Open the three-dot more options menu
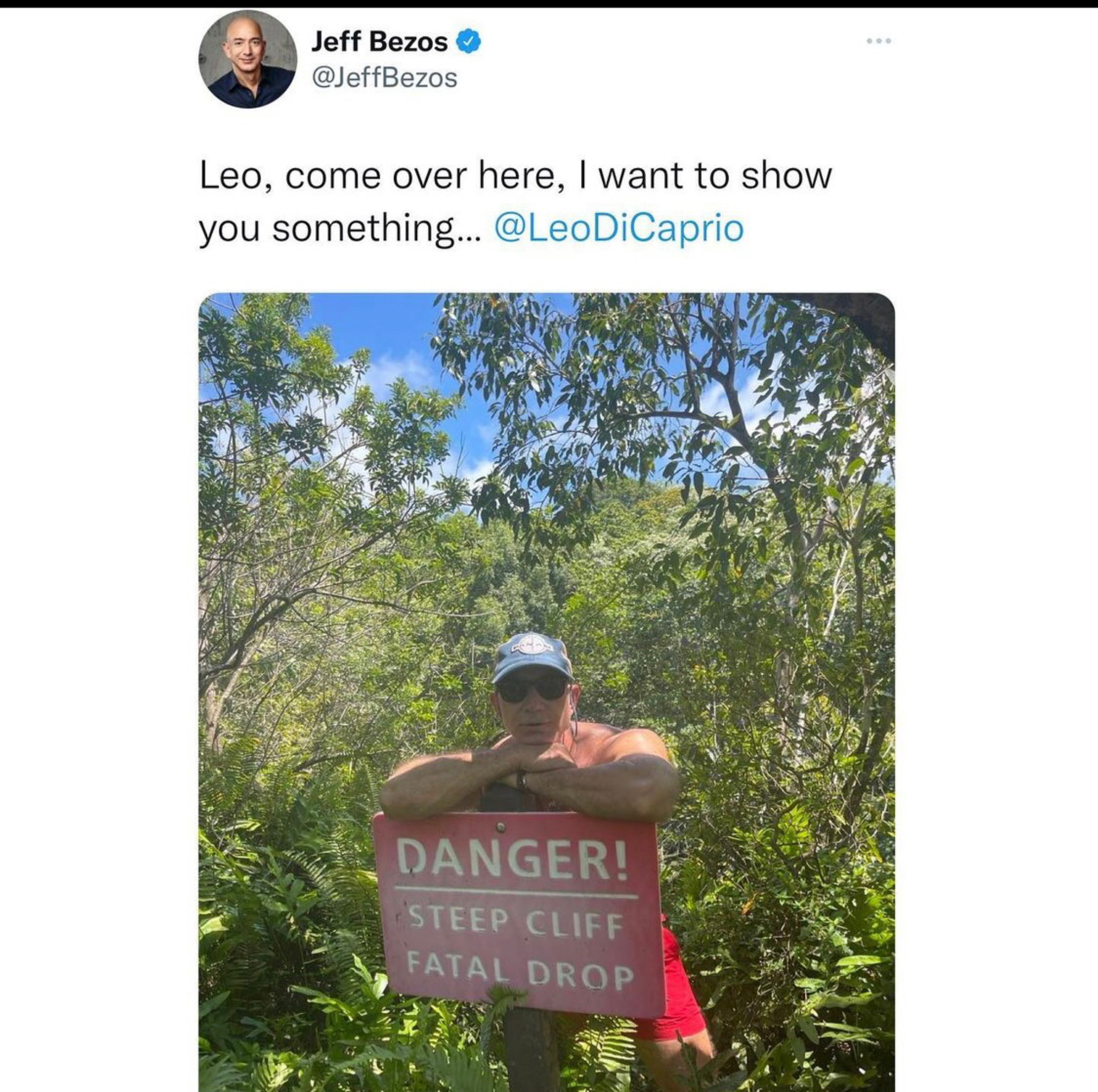 [x=879, y=41]
